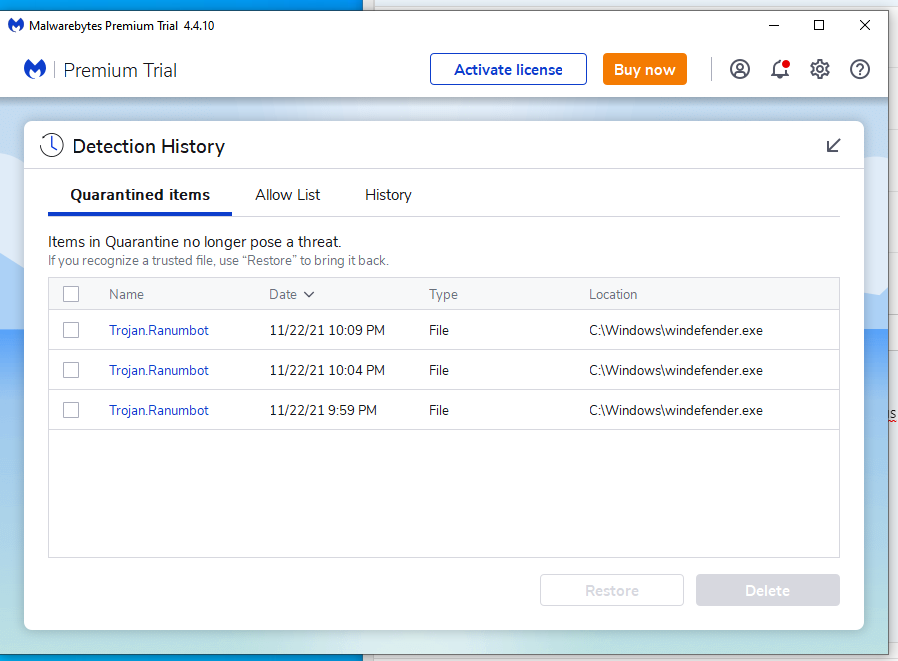Open Trojan.Ranumbot link dated 10:09 PM
Image resolution: width=898 pixels, height=661 pixels.
point(159,330)
